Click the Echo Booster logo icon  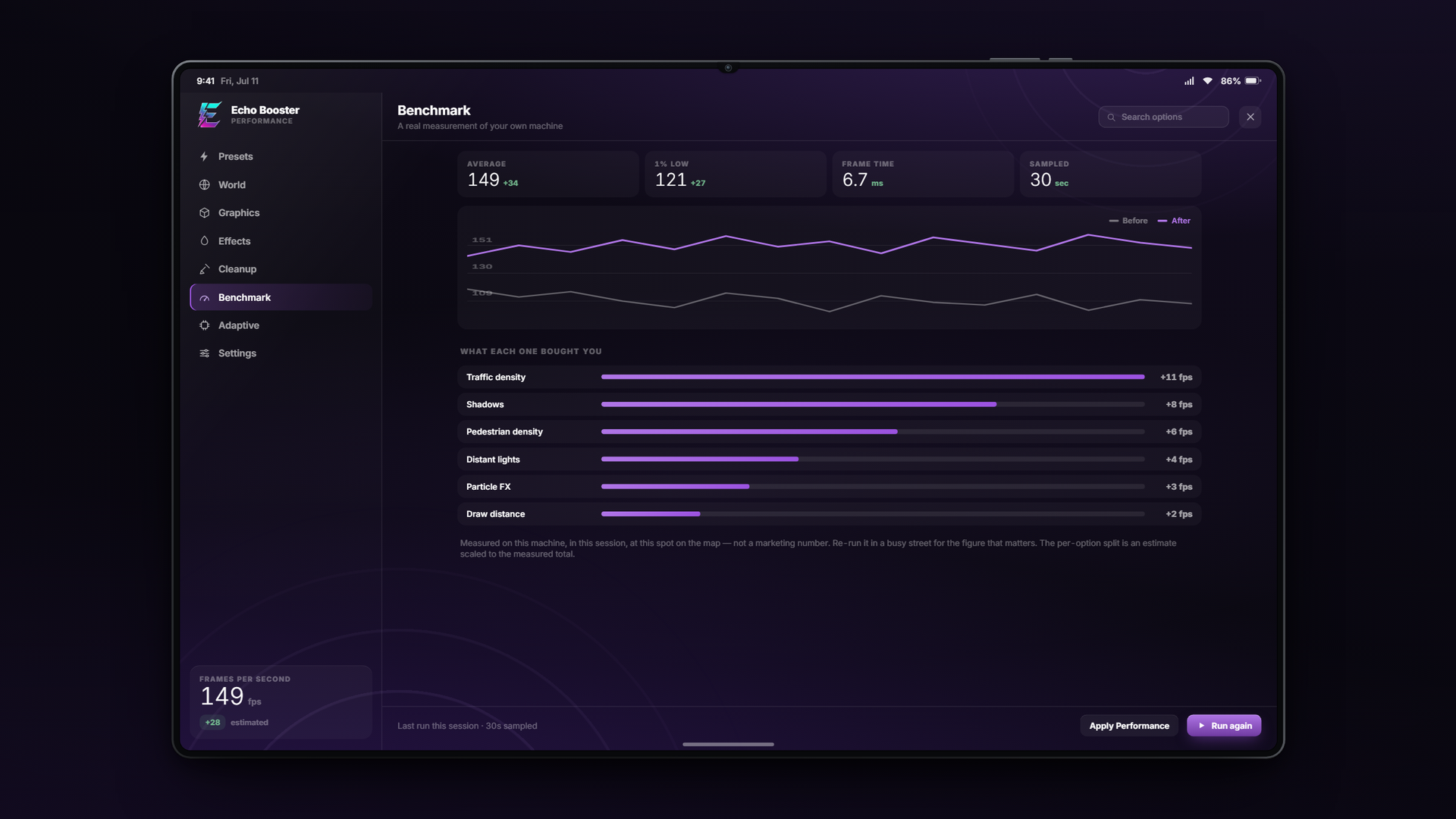coord(209,115)
